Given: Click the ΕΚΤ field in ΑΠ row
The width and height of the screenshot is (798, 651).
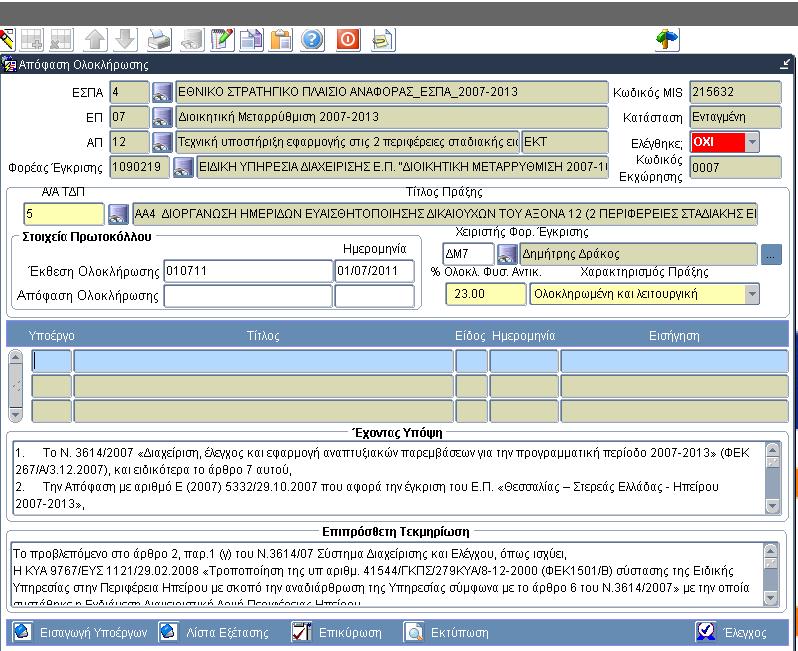Looking at the screenshot, I should coord(565,142).
